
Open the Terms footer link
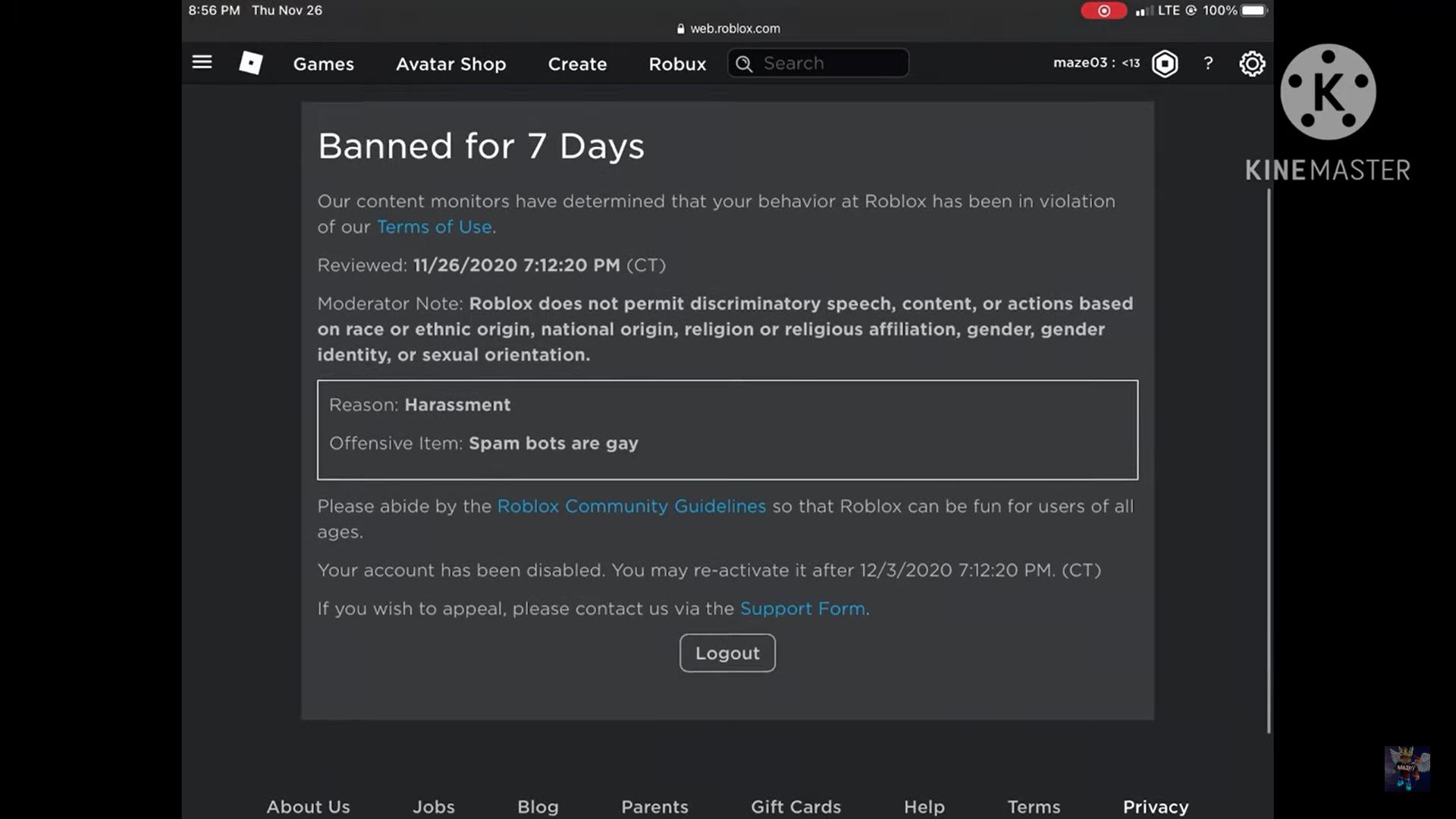(1034, 807)
